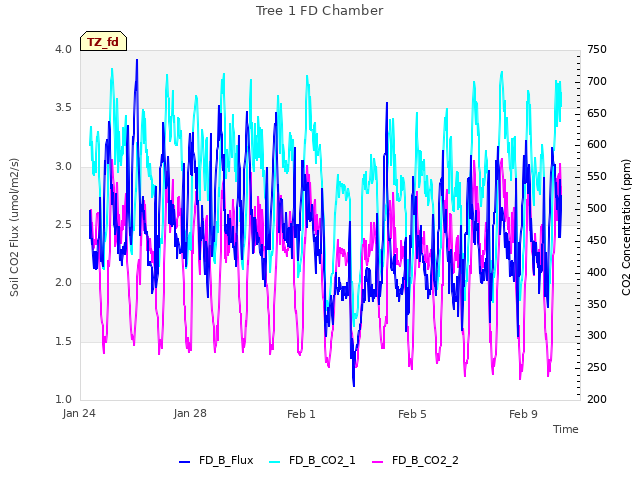The image size is (640, 480).
Task: Click the magenta FD_B_CO2_2 legend swatch
Action: tap(378, 462)
